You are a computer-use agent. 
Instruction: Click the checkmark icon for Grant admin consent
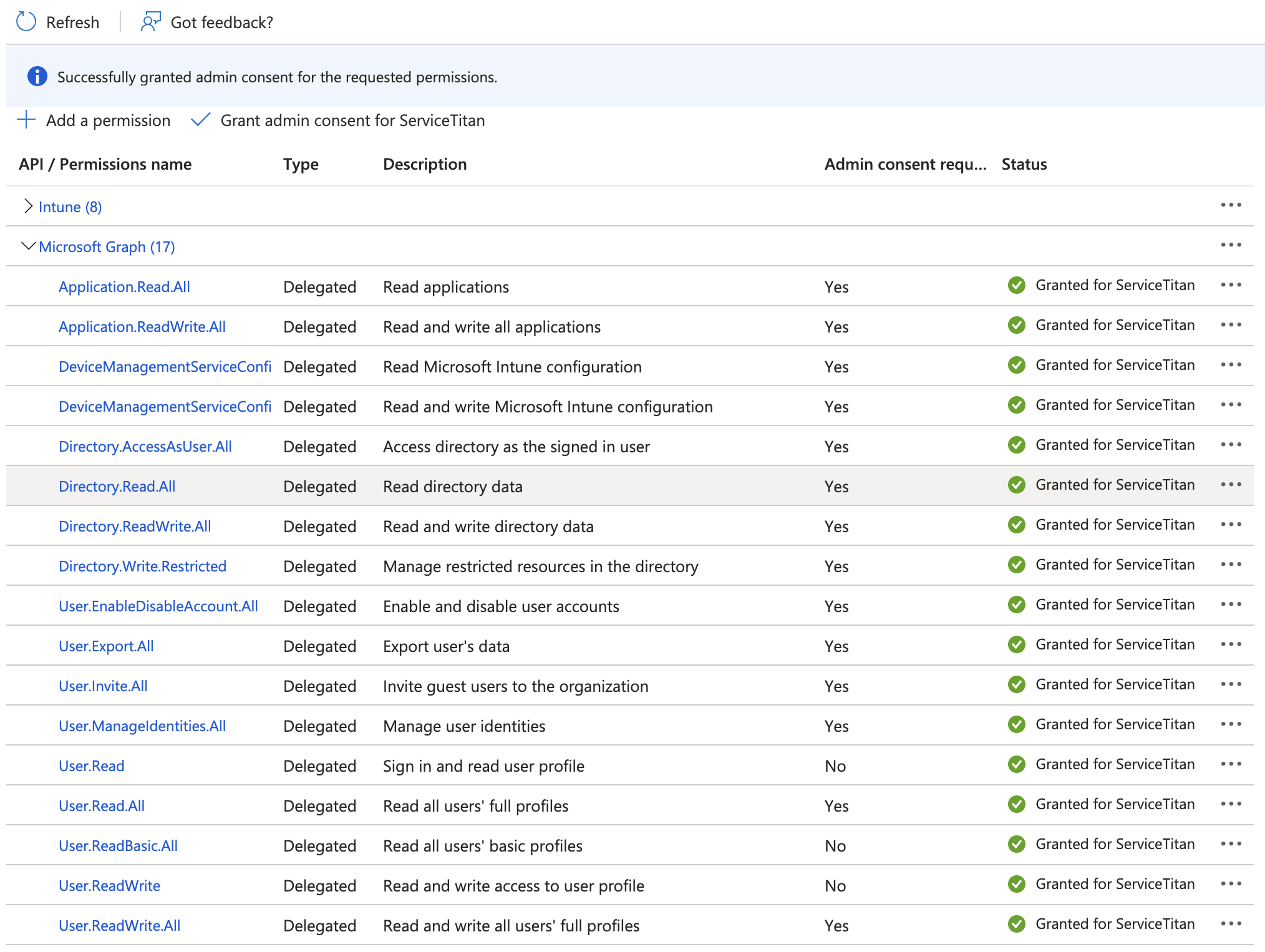[x=201, y=120]
